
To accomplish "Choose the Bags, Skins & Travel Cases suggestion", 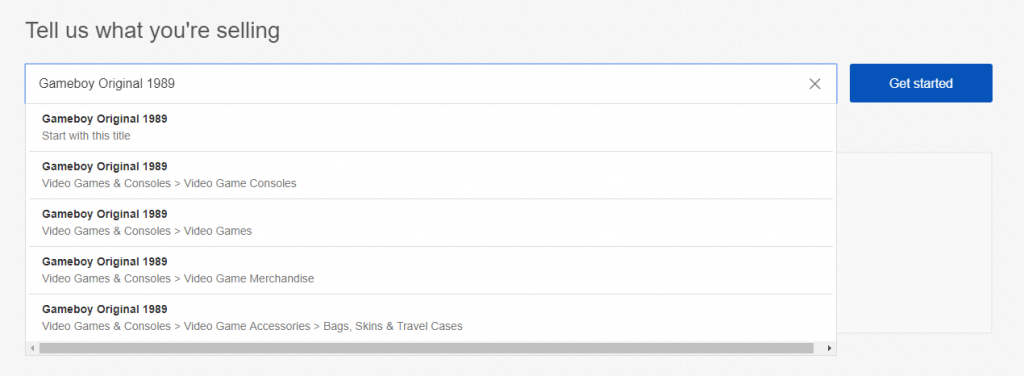I will [431, 318].
